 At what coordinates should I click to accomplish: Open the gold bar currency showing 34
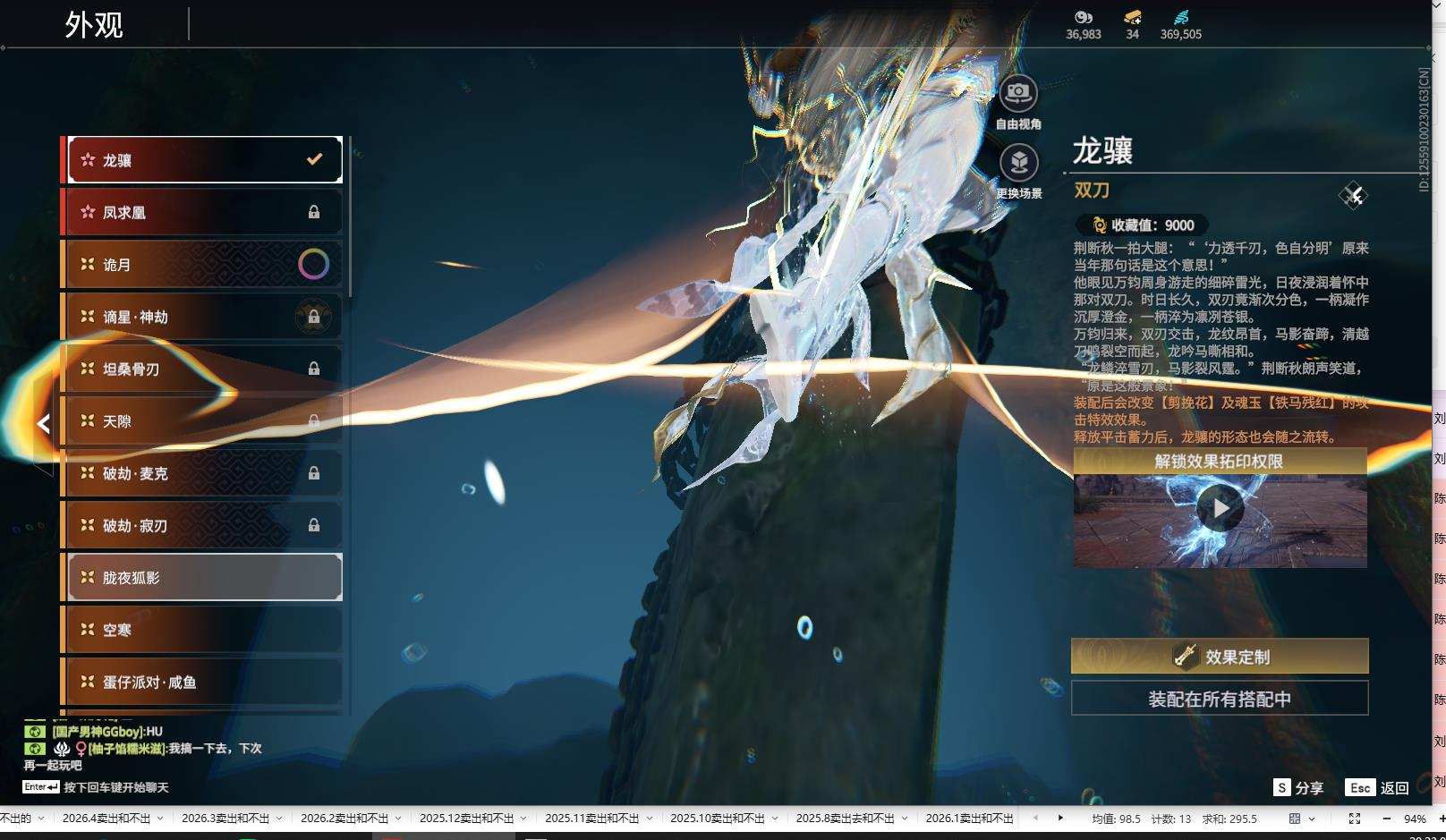coord(1133,17)
